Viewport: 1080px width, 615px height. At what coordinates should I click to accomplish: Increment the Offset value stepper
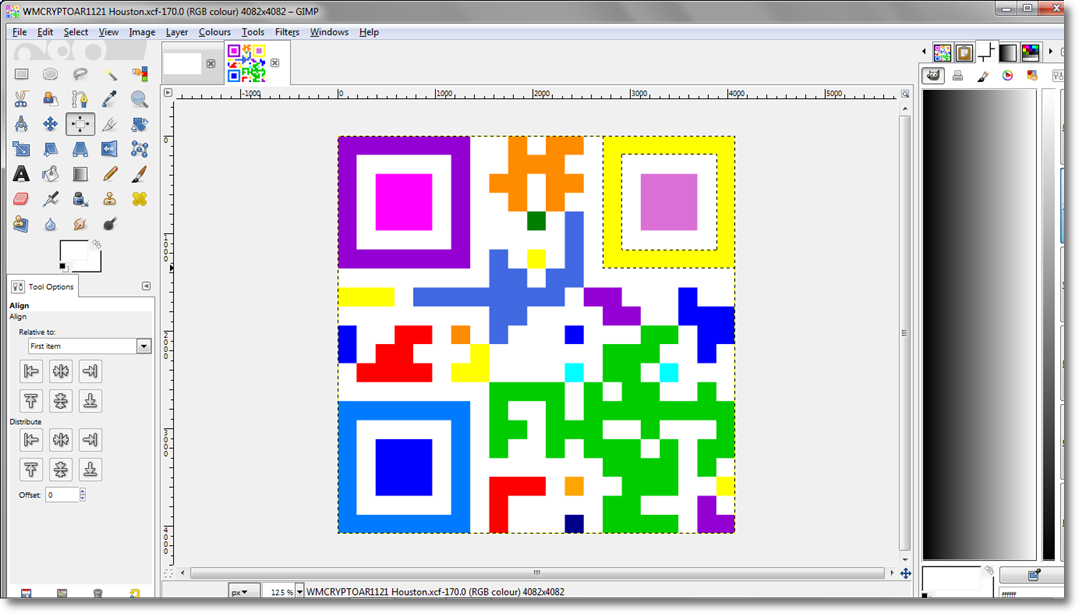click(83, 491)
